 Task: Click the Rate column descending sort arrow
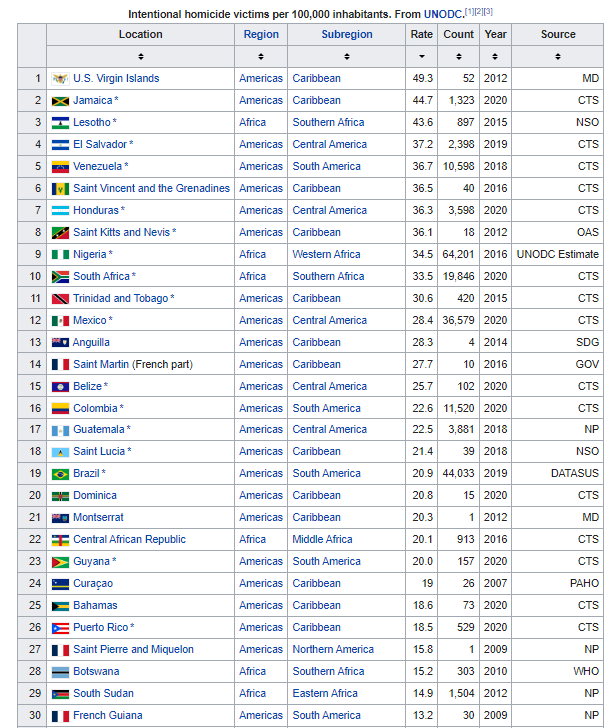click(421, 57)
